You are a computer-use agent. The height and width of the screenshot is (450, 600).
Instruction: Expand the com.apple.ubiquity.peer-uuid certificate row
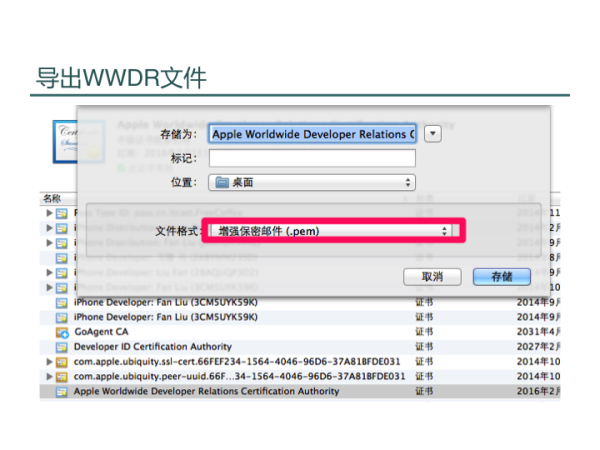pyautogui.click(x=49, y=376)
